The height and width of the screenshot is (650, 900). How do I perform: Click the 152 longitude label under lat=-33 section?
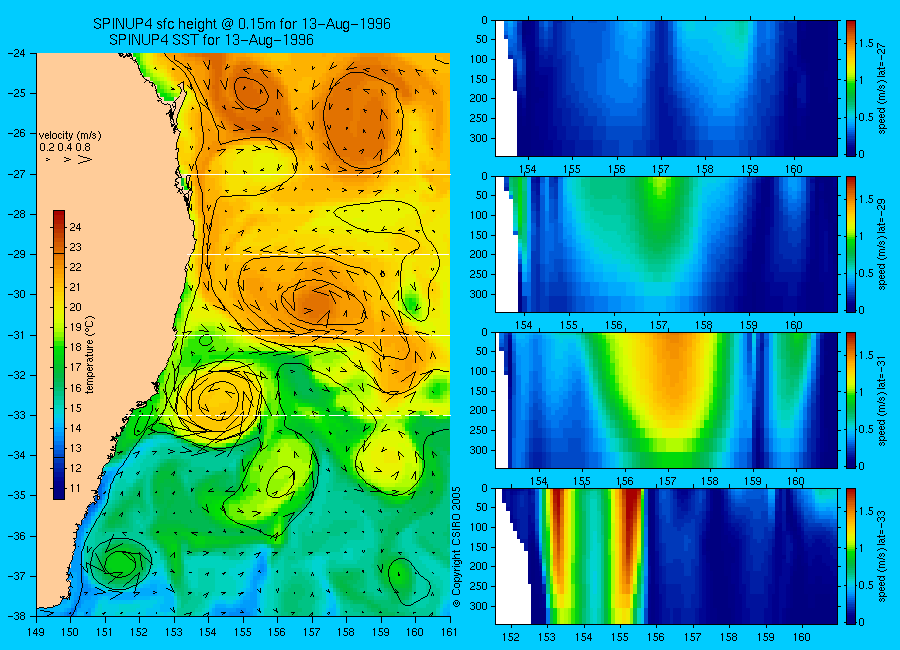click(510, 637)
